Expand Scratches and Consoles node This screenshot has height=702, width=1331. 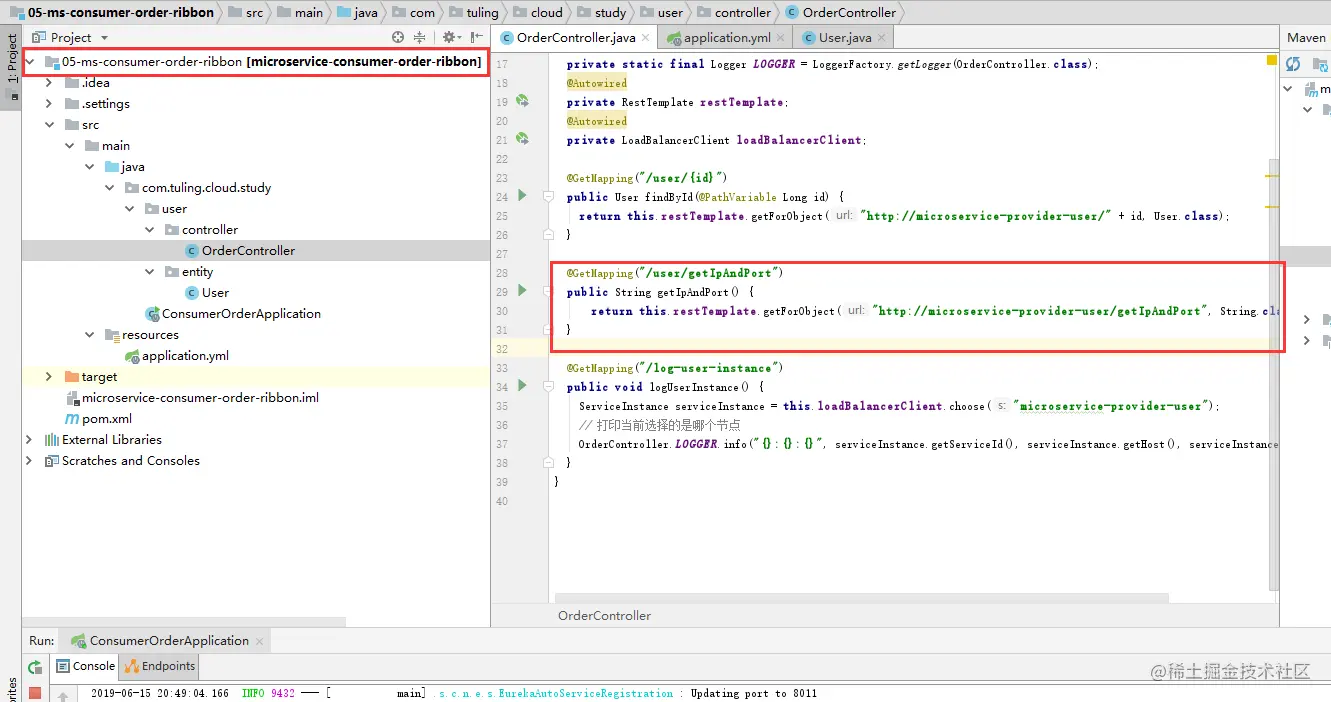click(x=29, y=461)
